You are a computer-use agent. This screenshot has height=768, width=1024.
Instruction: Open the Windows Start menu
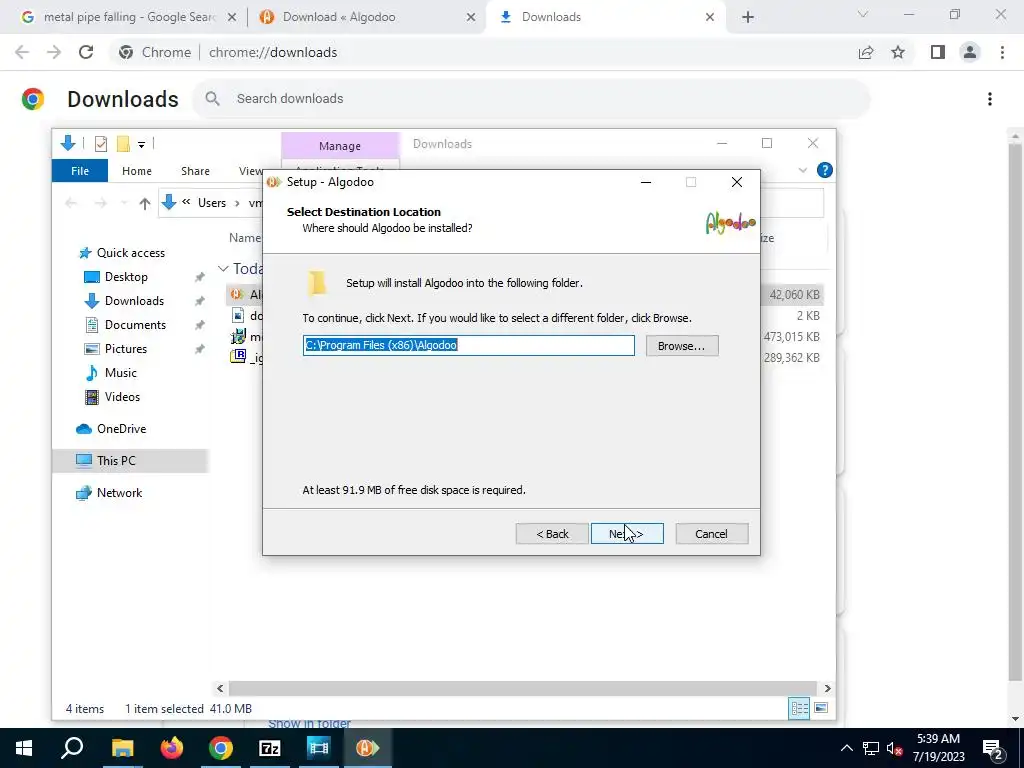tap(24, 748)
